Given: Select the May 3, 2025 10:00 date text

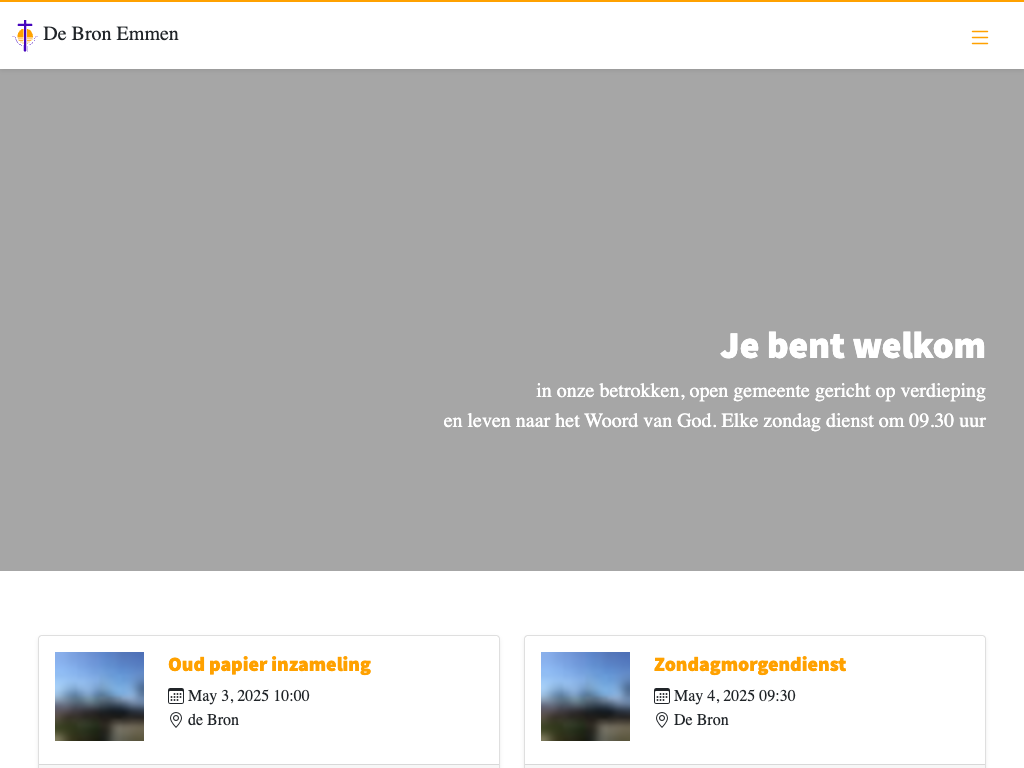Looking at the screenshot, I should 248,696.
